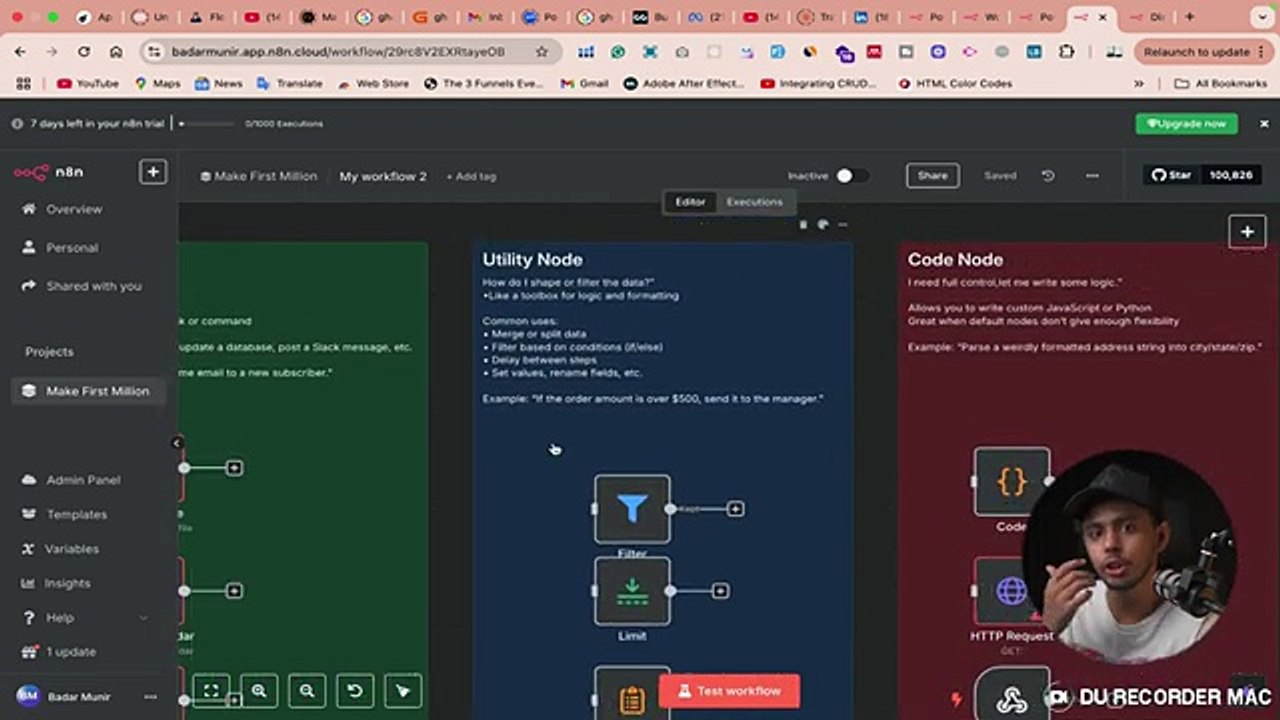Image resolution: width=1280 pixels, height=720 pixels.
Task: Change the Utility Node sticky color
Action: 823,225
